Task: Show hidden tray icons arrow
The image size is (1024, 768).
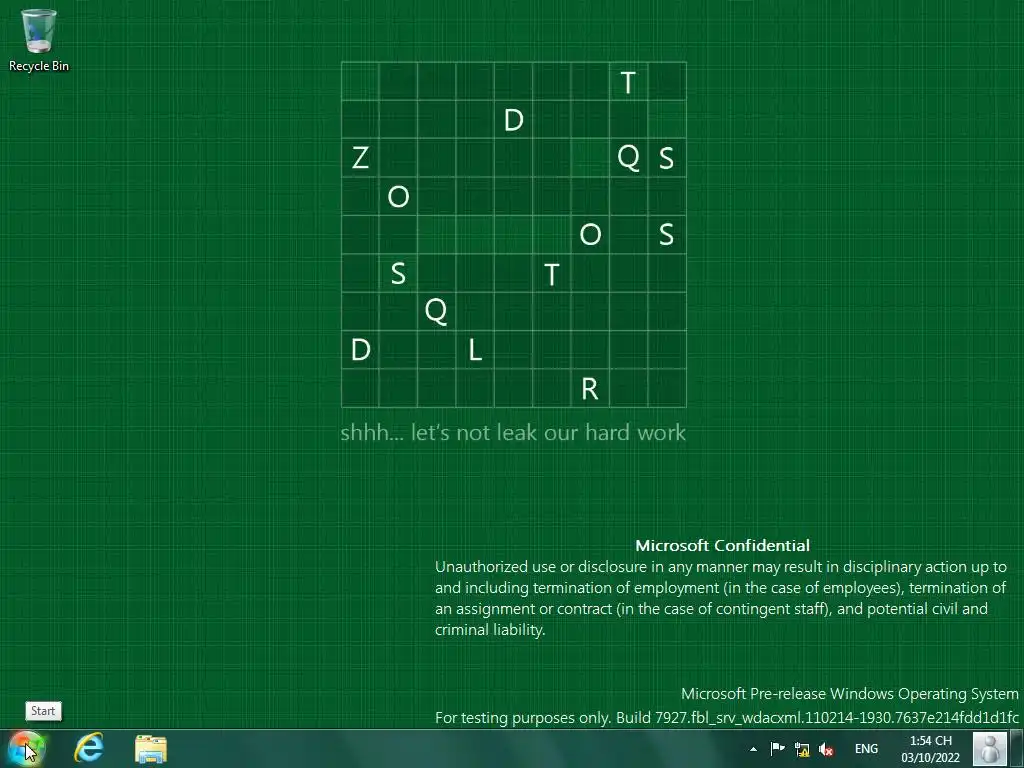Action: tap(753, 749)
